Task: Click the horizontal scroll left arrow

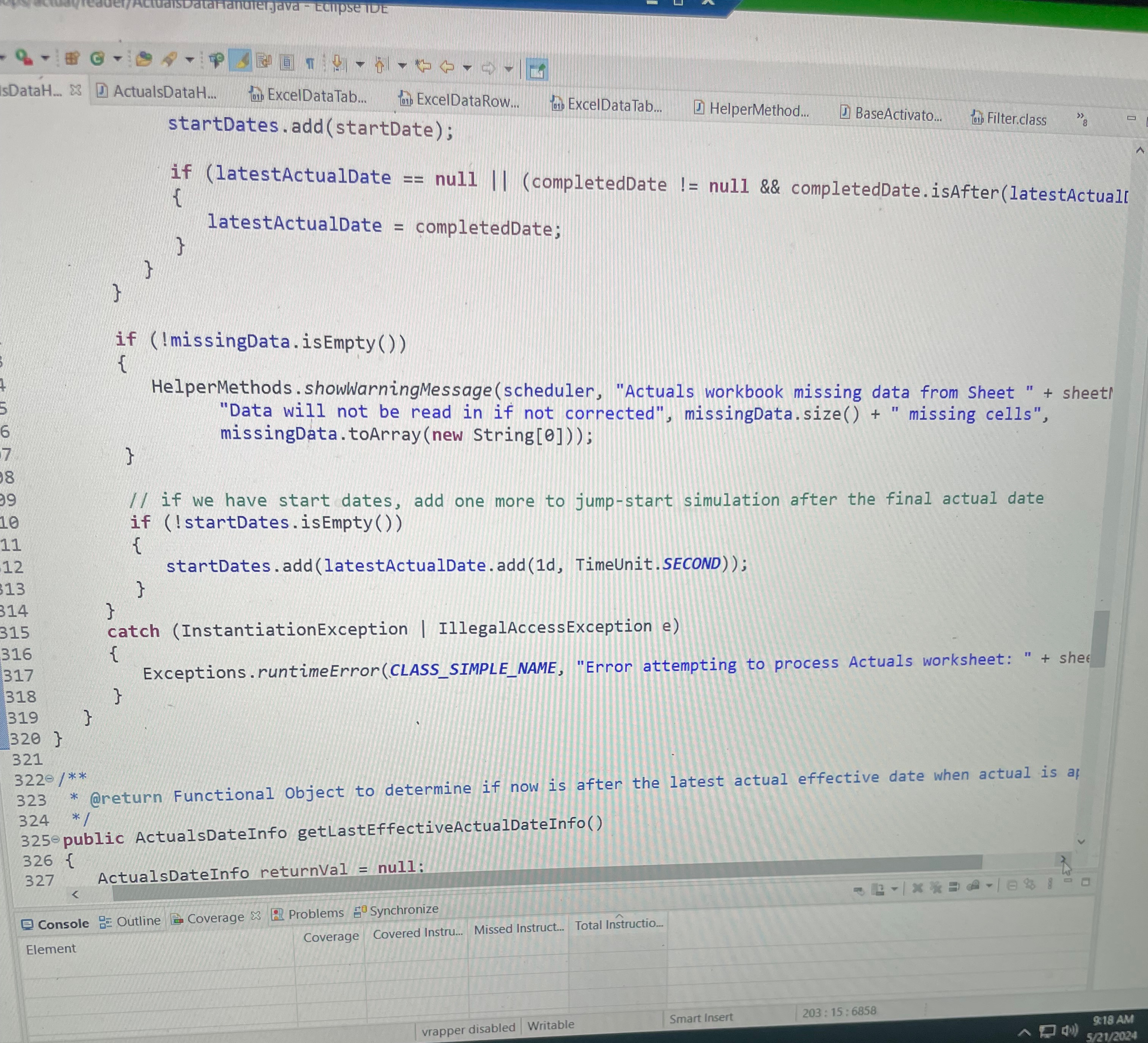Action: coord(75,895)
